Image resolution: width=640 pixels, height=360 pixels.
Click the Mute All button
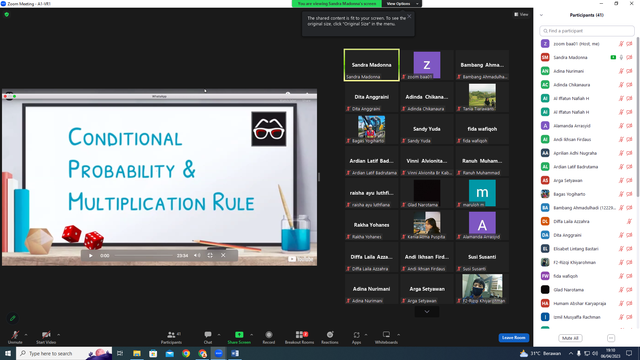click(x=570, y=338)
